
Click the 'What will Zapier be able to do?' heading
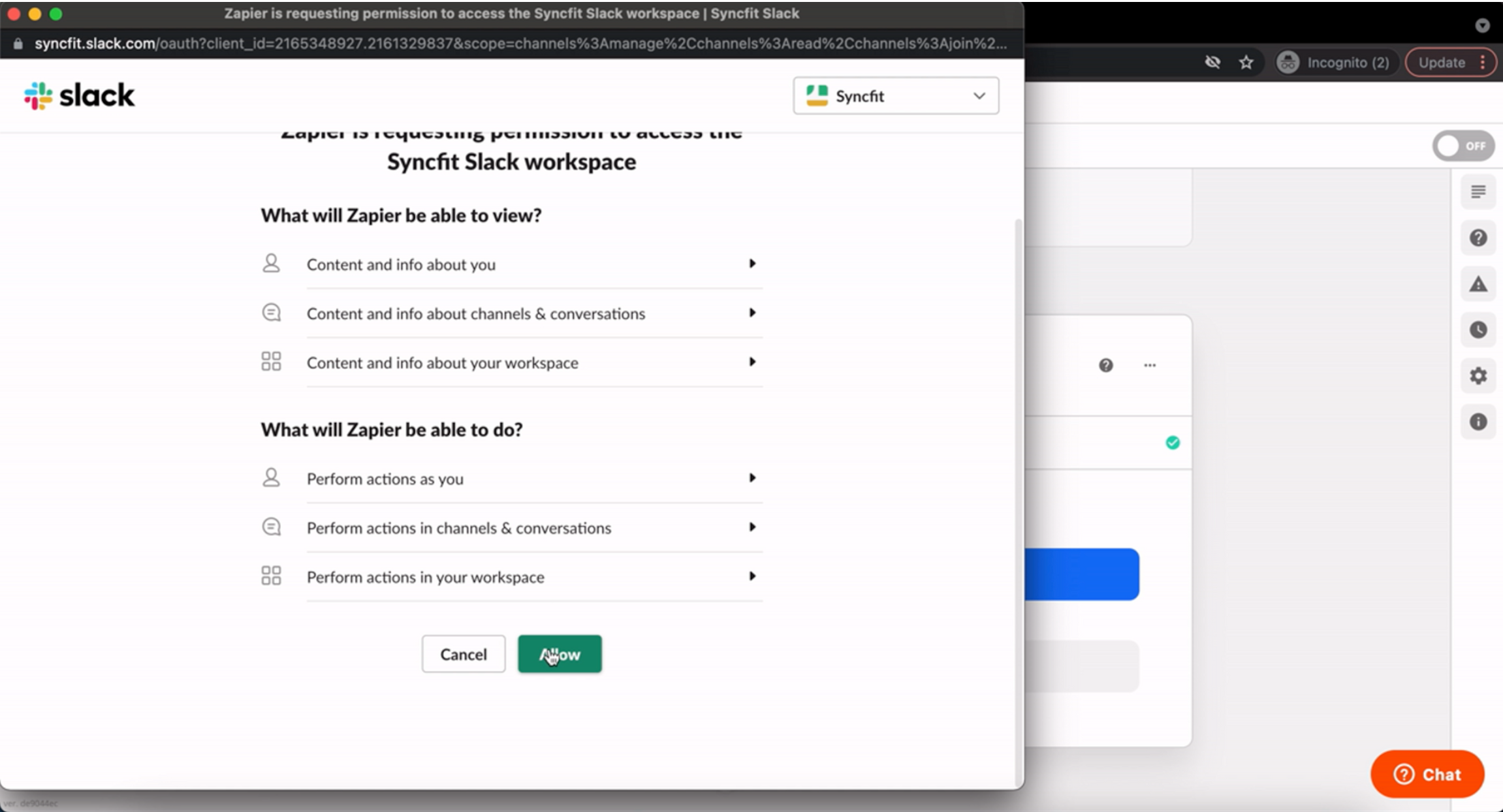pos(392,429)
